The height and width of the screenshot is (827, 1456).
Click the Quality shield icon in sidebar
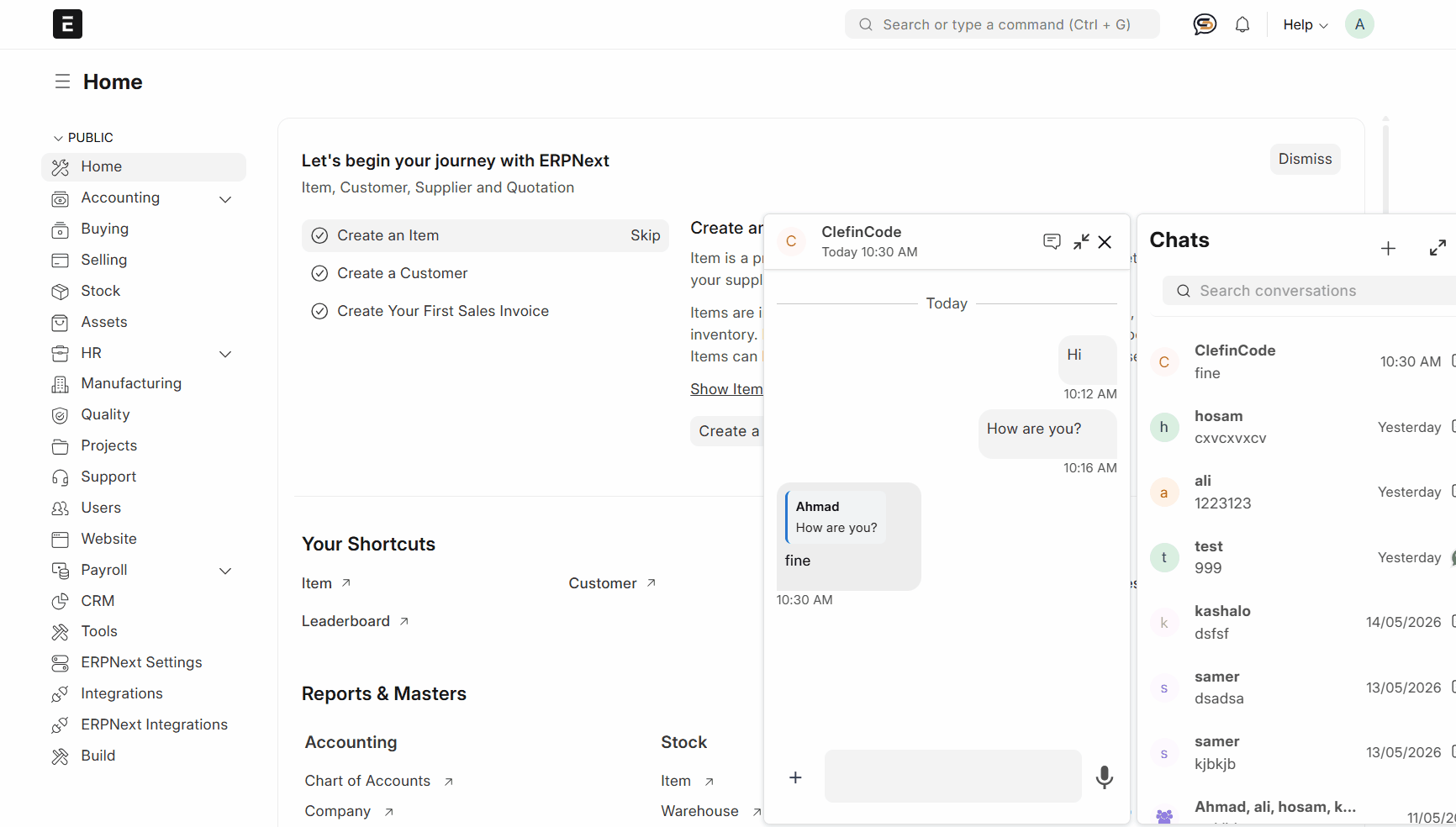61,415
